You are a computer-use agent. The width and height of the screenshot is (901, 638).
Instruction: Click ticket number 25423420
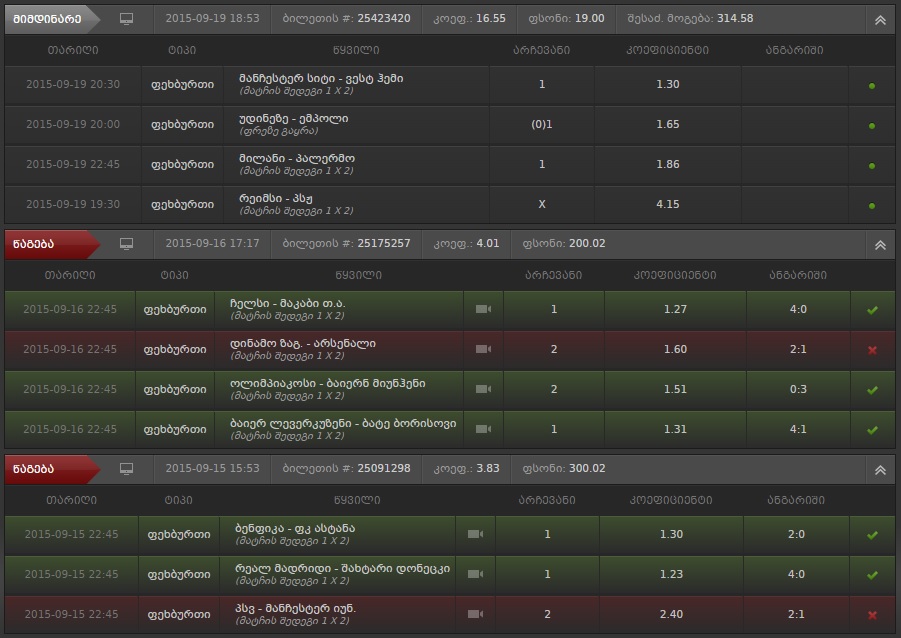click(x=384, y=18)
